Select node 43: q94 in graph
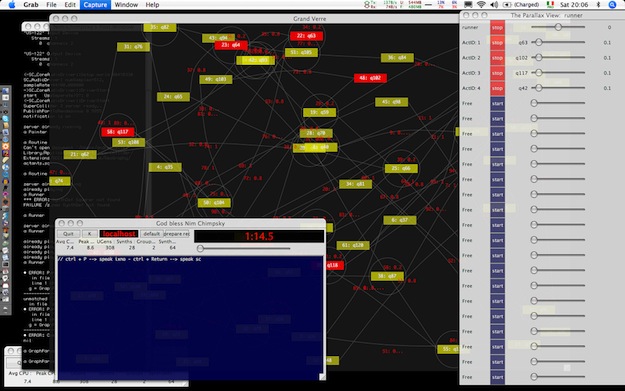This screenshot has width=625, height=391. [x=218, y=38]
